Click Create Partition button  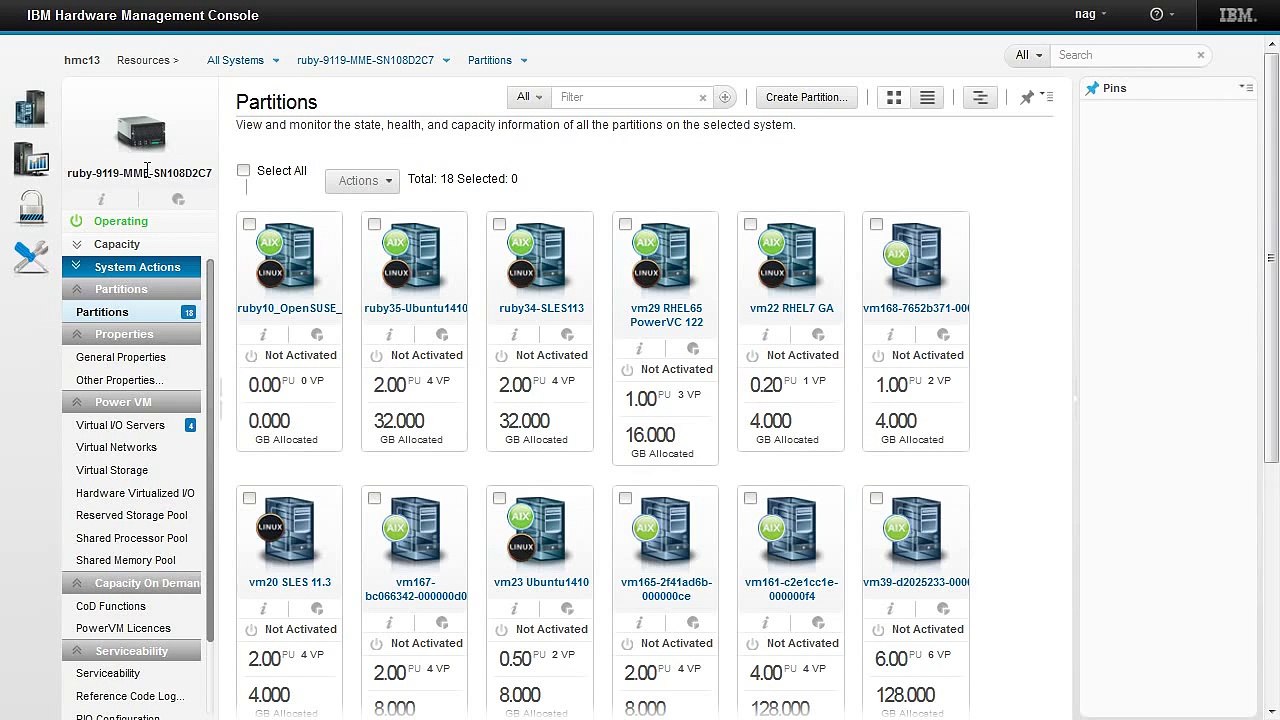point(806,97)
